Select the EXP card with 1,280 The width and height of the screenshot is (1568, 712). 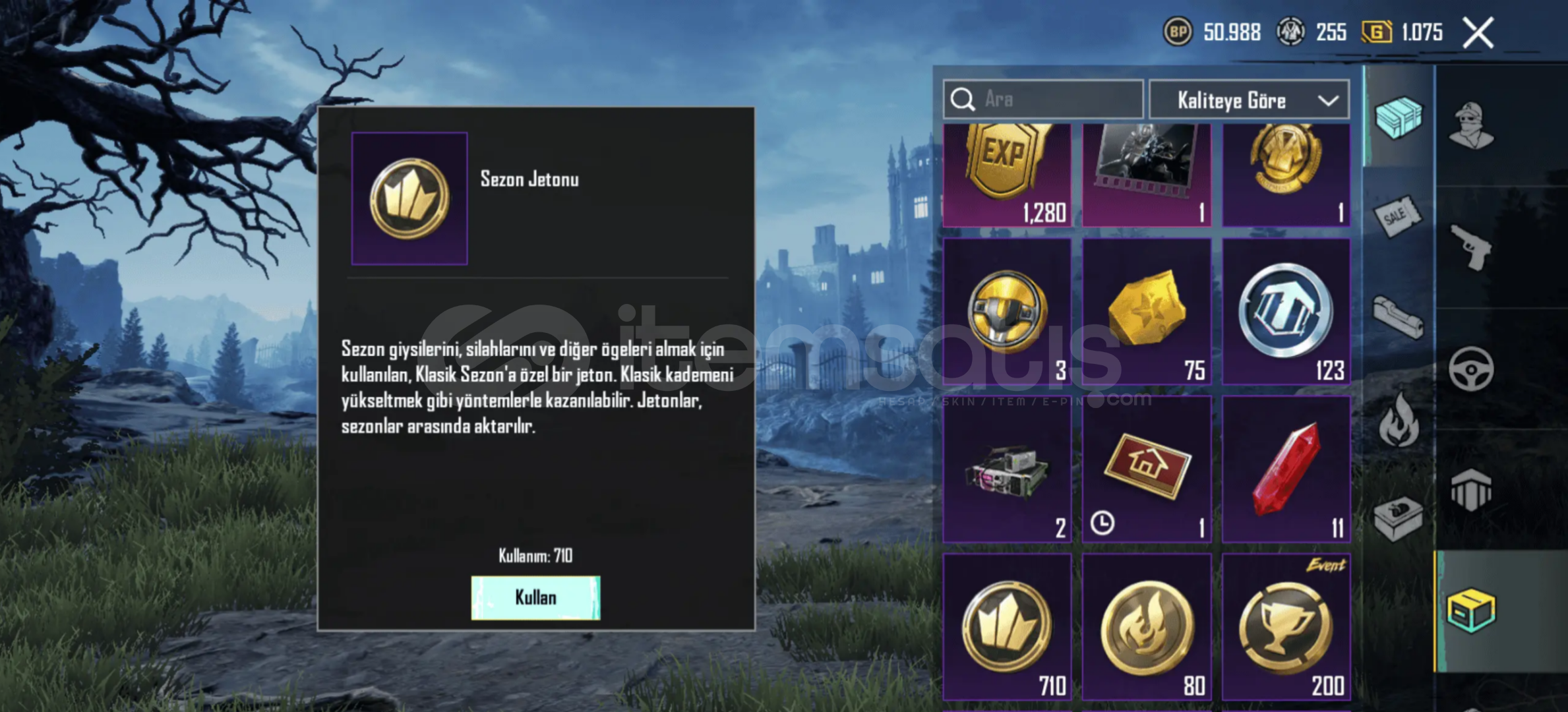coord(1007,175)
